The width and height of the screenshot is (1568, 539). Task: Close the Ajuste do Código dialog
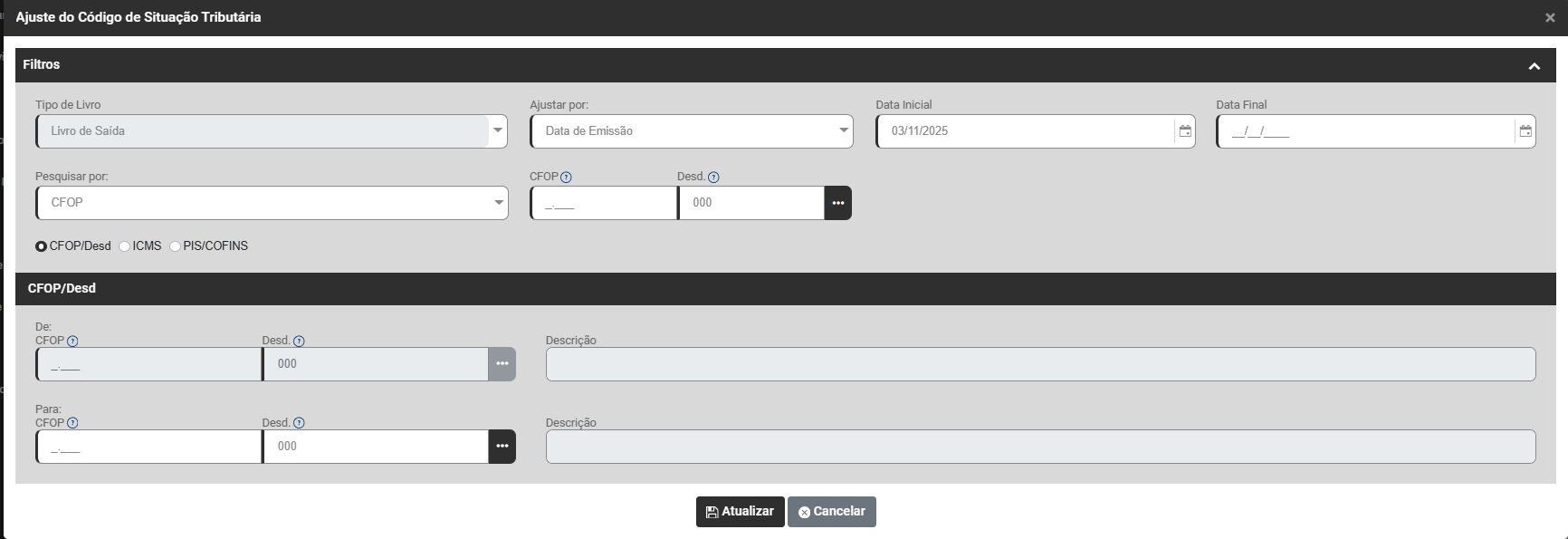point(1550,18)
